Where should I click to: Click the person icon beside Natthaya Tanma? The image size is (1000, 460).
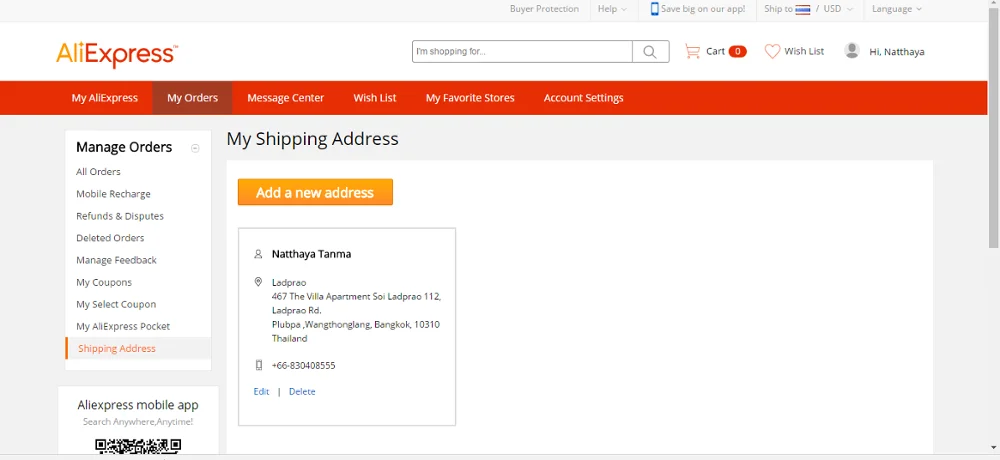click(258, 254)
